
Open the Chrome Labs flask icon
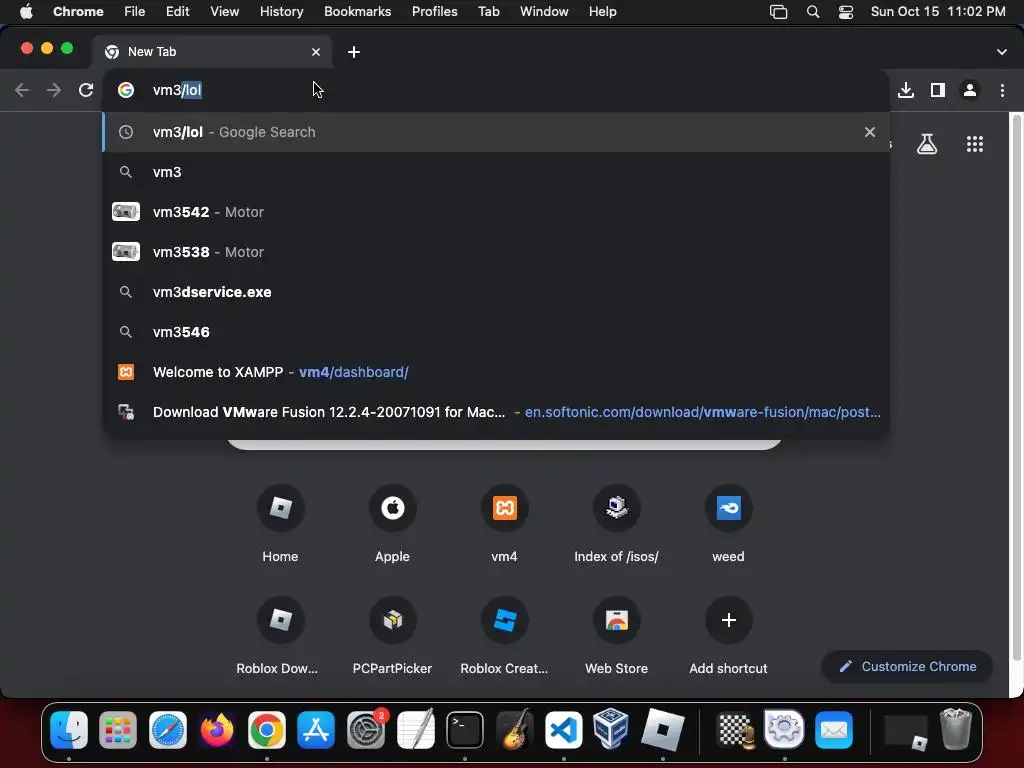(x=927, y=144)
